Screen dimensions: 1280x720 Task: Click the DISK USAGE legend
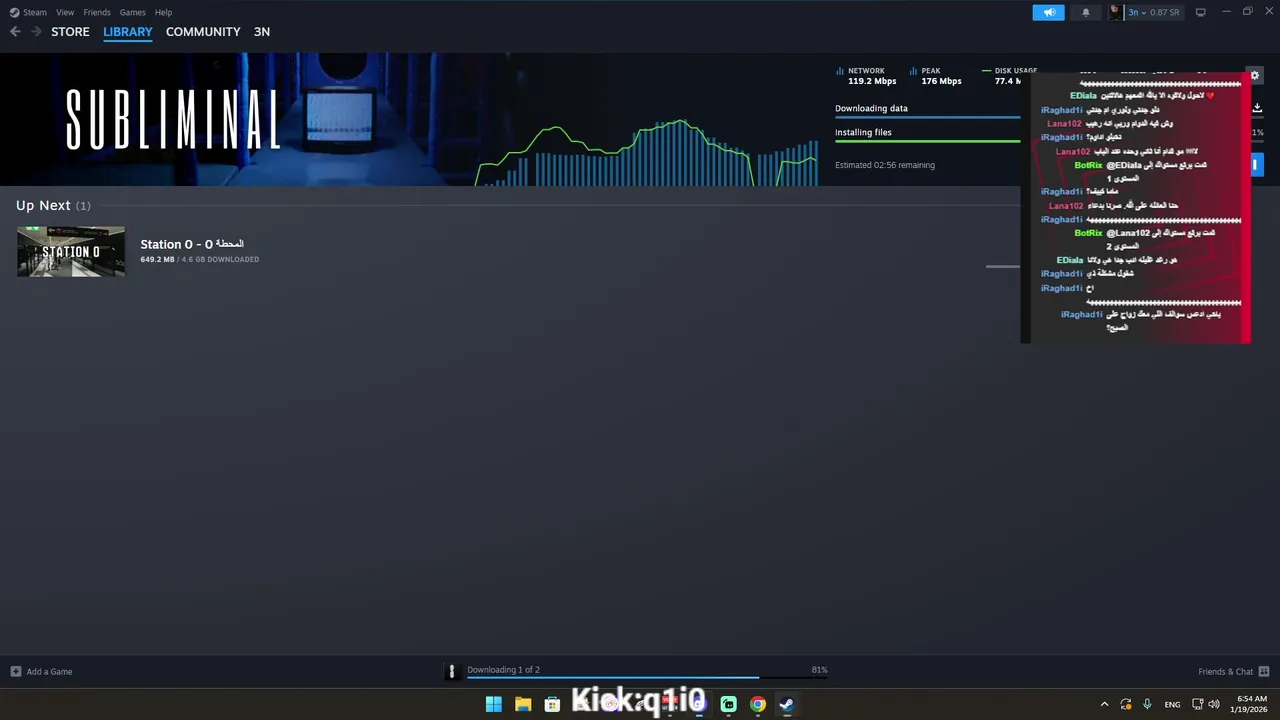pyautogui.click(x=1009, y=71)
